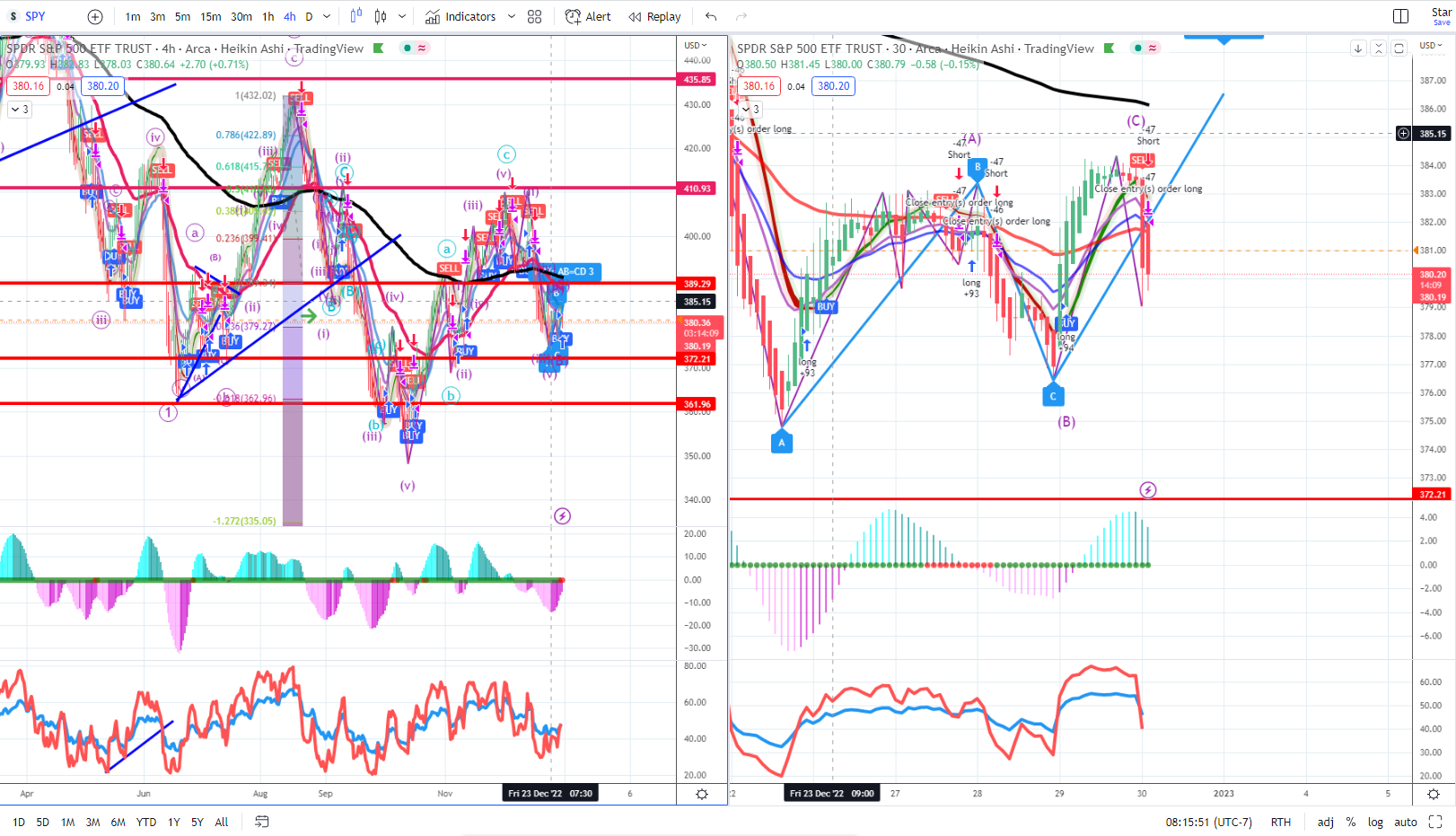Click the redo arrow
Image resolution: width=1456 pixels, height=836 pixels.
click(x=741, y=16)
